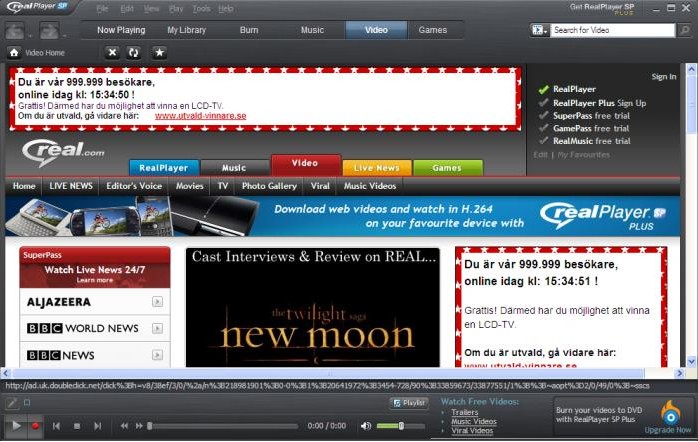Open the ALJAZEERA play arrow
The height and width of the screenshot is (442, 698).
click(157, 302)
